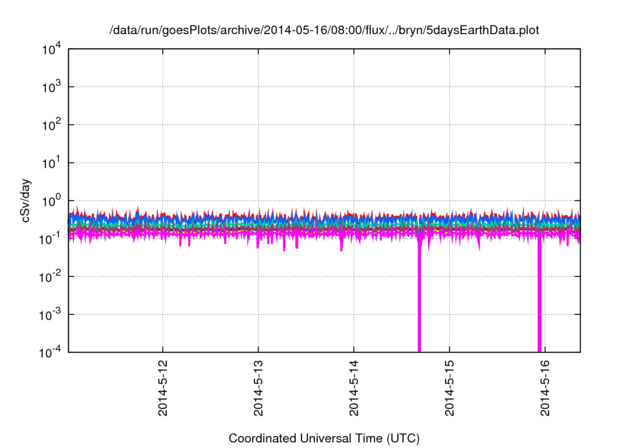This screenshot has width=640, height=448.
Task: Click the 10^4 y-axis tick label
Action: coord(51,50)
